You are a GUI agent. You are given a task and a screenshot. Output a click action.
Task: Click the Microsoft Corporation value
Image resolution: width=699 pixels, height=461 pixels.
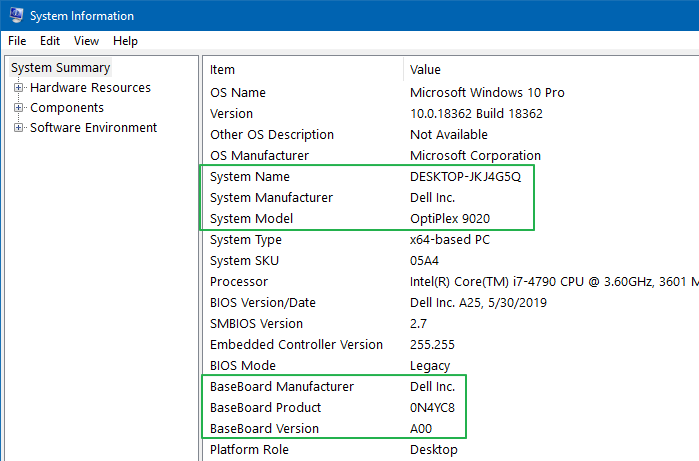475,156
